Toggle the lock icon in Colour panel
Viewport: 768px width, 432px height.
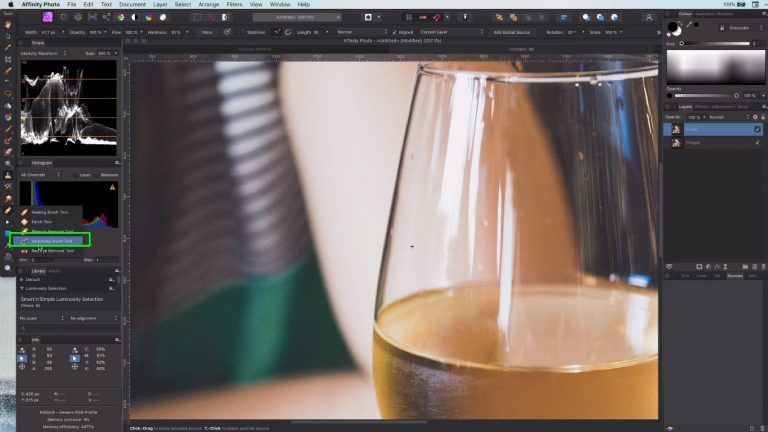coord(721,28)
